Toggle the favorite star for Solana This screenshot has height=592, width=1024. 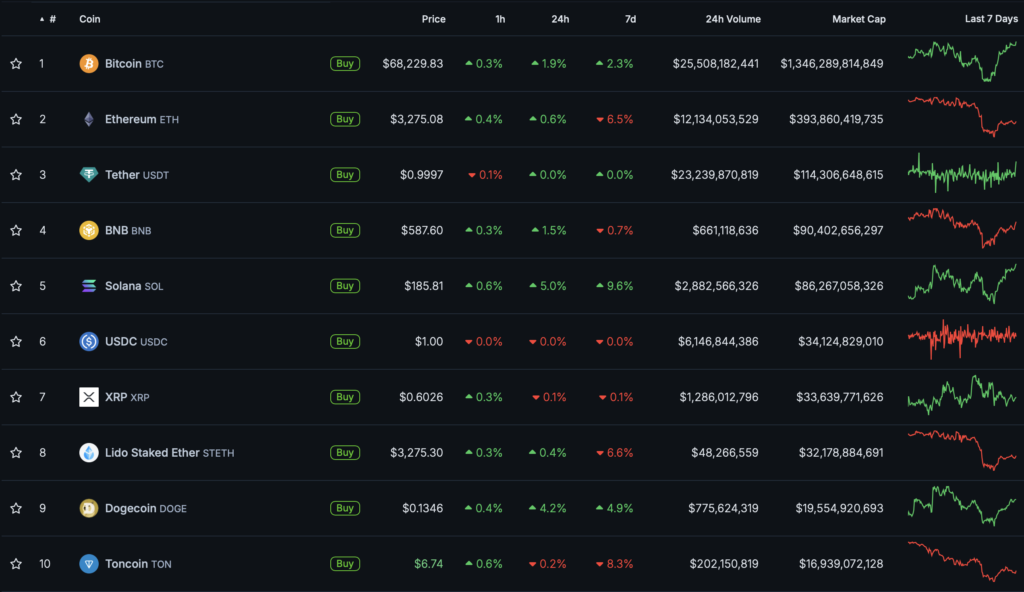(x=16, y=286)
